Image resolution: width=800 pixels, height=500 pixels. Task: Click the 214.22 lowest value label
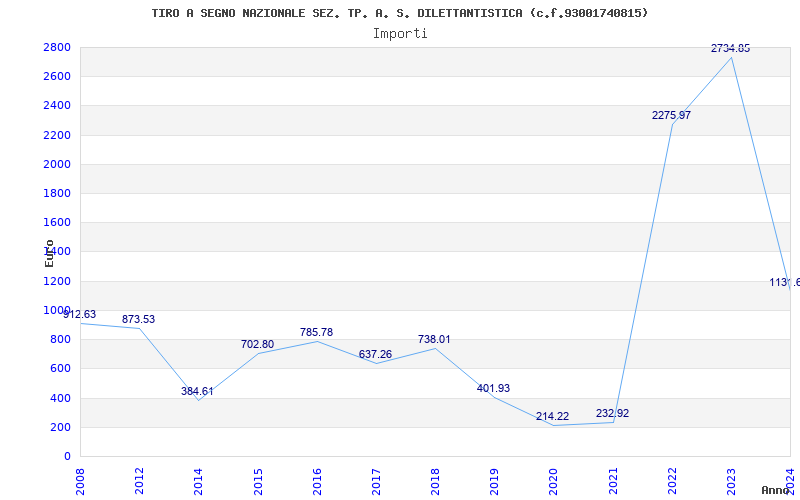(552, 416)
